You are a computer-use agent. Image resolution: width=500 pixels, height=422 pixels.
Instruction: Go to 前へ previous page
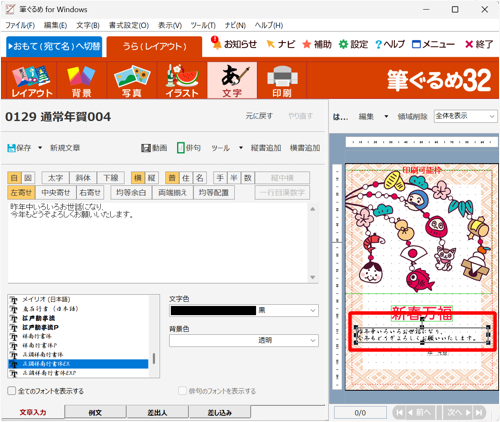click(421, 413)
